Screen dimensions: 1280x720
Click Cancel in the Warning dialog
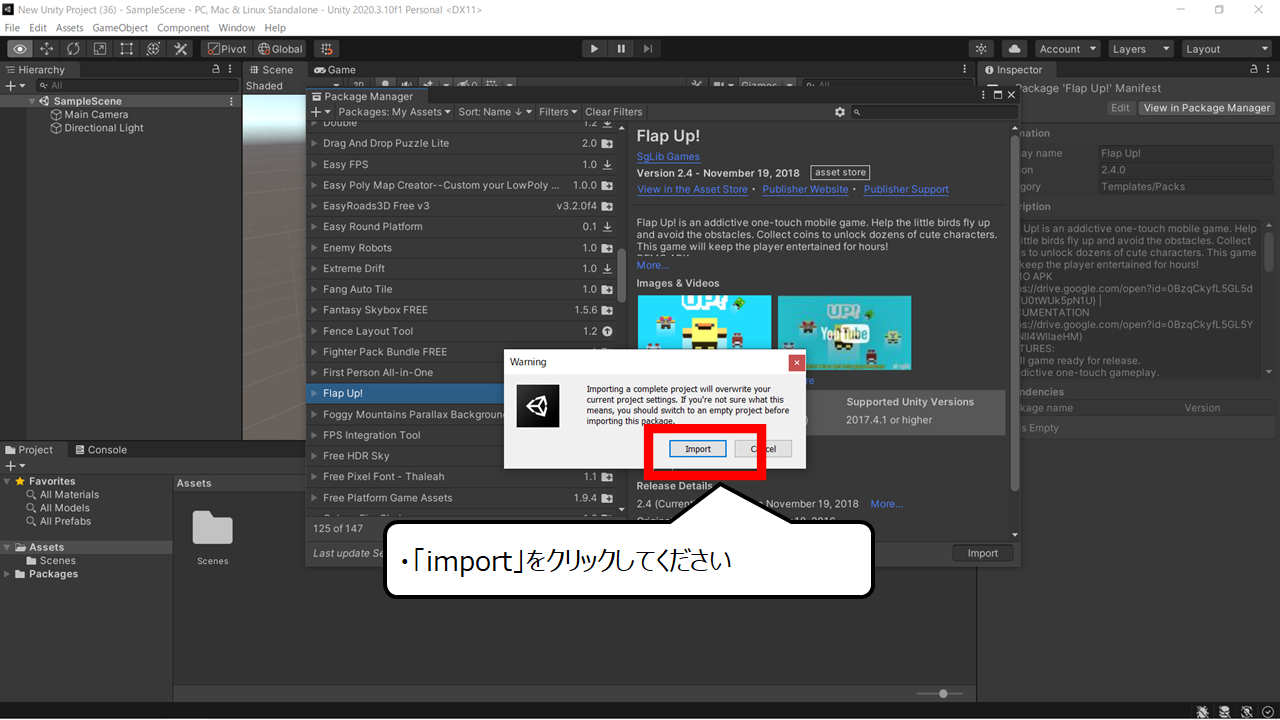pyautogui.click(x=763, y=449)
